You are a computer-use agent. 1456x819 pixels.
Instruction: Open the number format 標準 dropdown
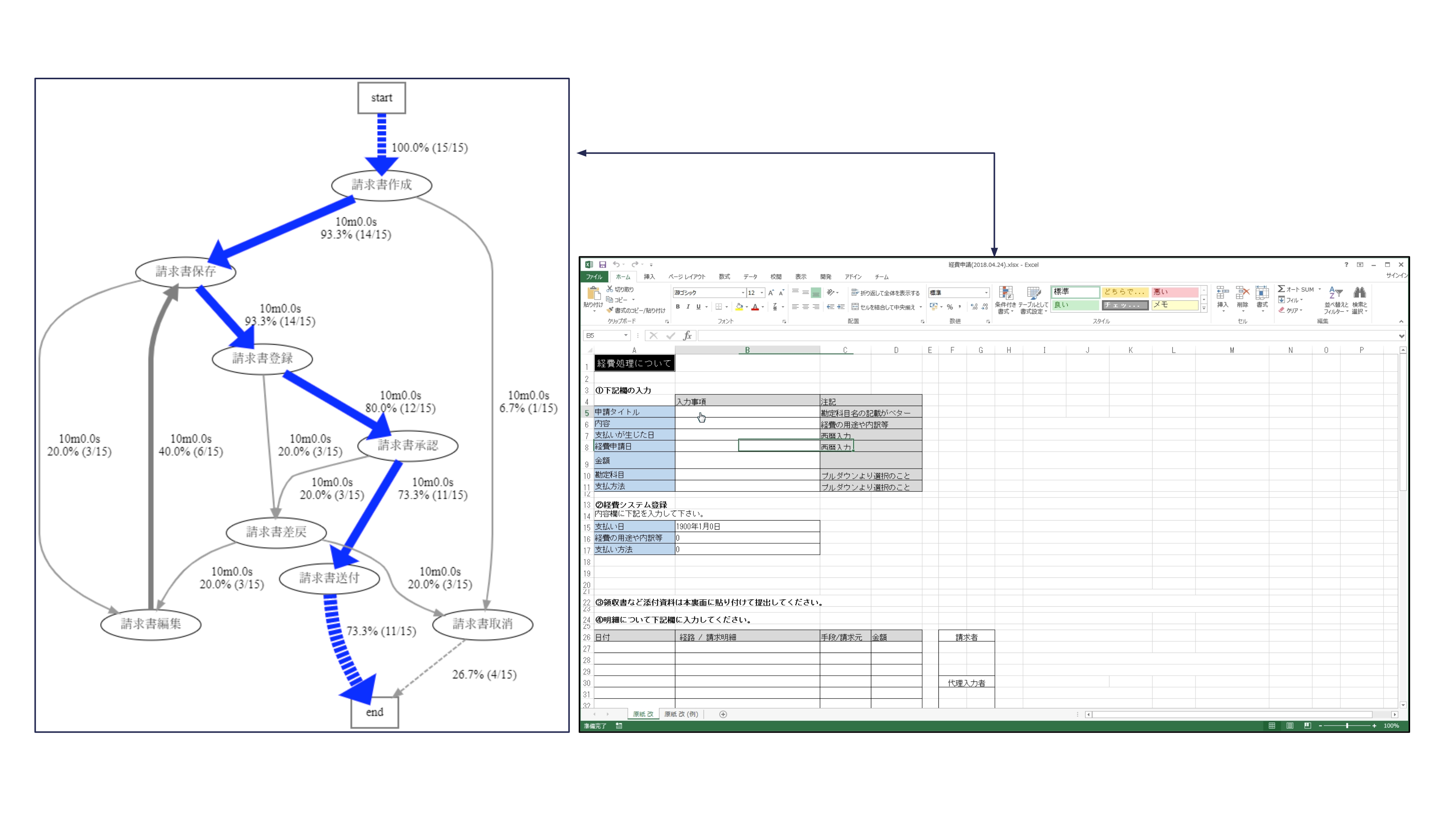coord(986,293)
